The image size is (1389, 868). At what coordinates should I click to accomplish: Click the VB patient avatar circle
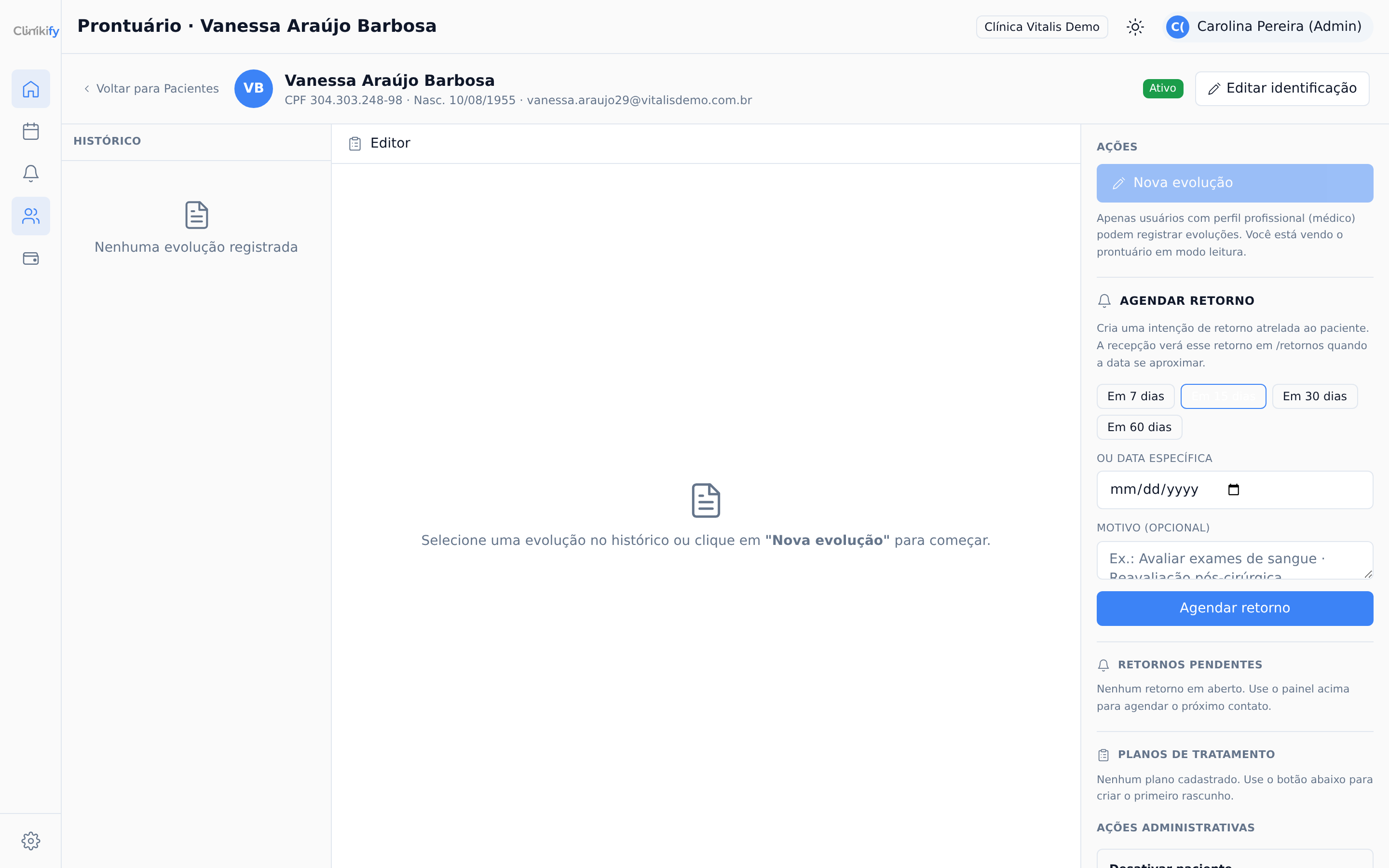click(253, 88)
